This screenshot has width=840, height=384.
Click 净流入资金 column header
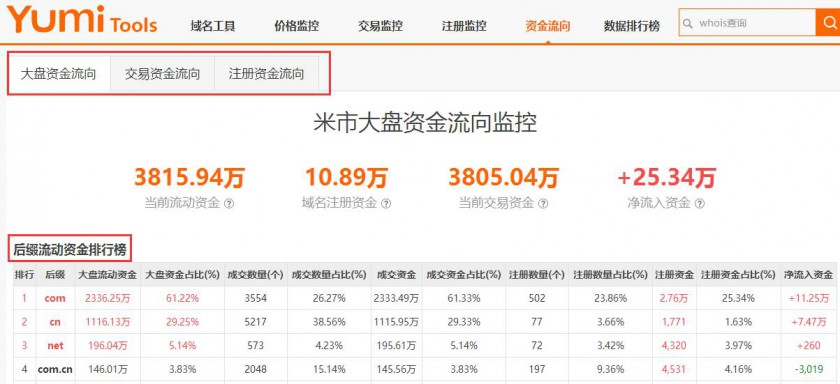pyautogui.click(x=808, y=275)
